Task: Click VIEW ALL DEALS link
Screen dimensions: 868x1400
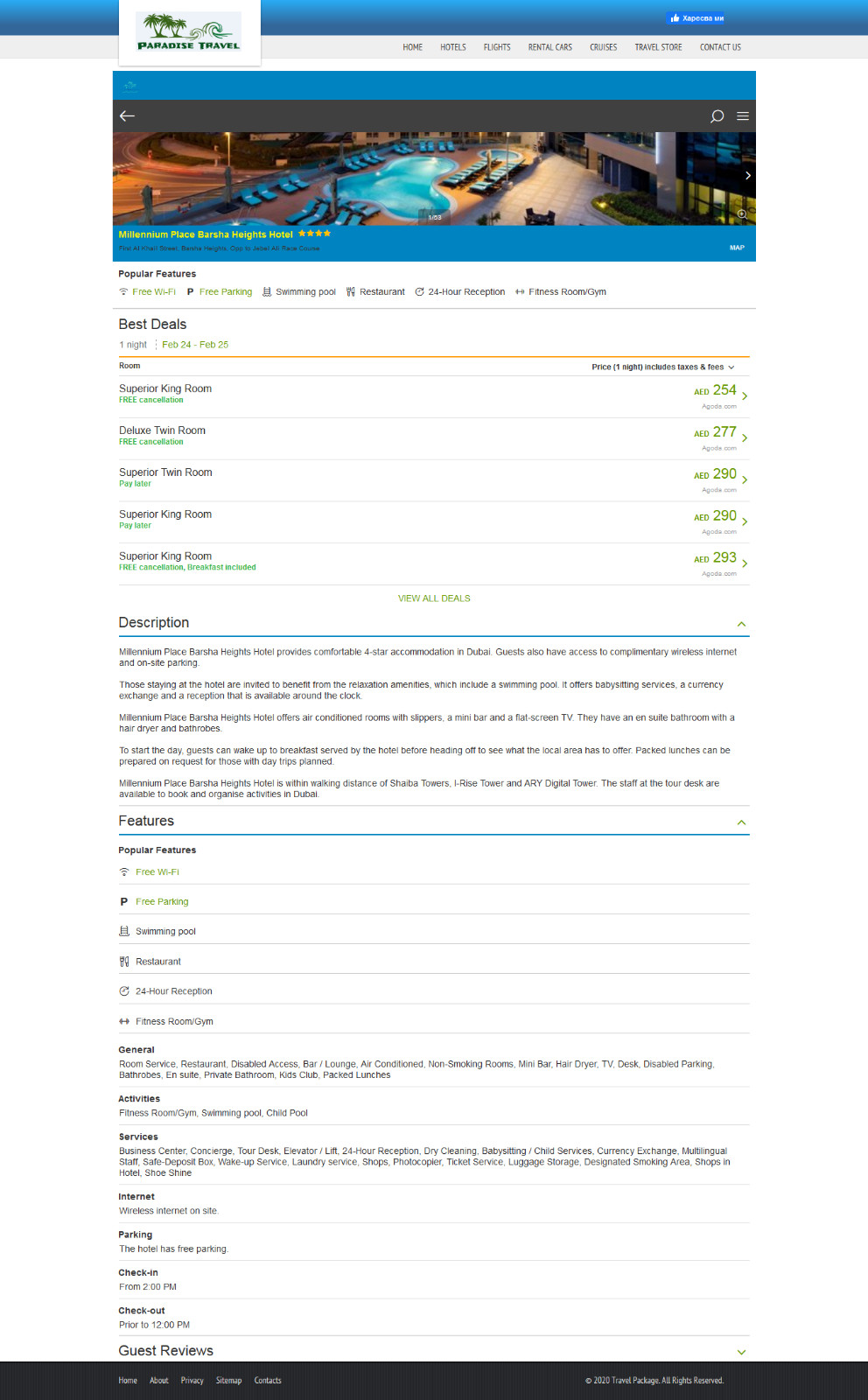Action: point(434,598)
